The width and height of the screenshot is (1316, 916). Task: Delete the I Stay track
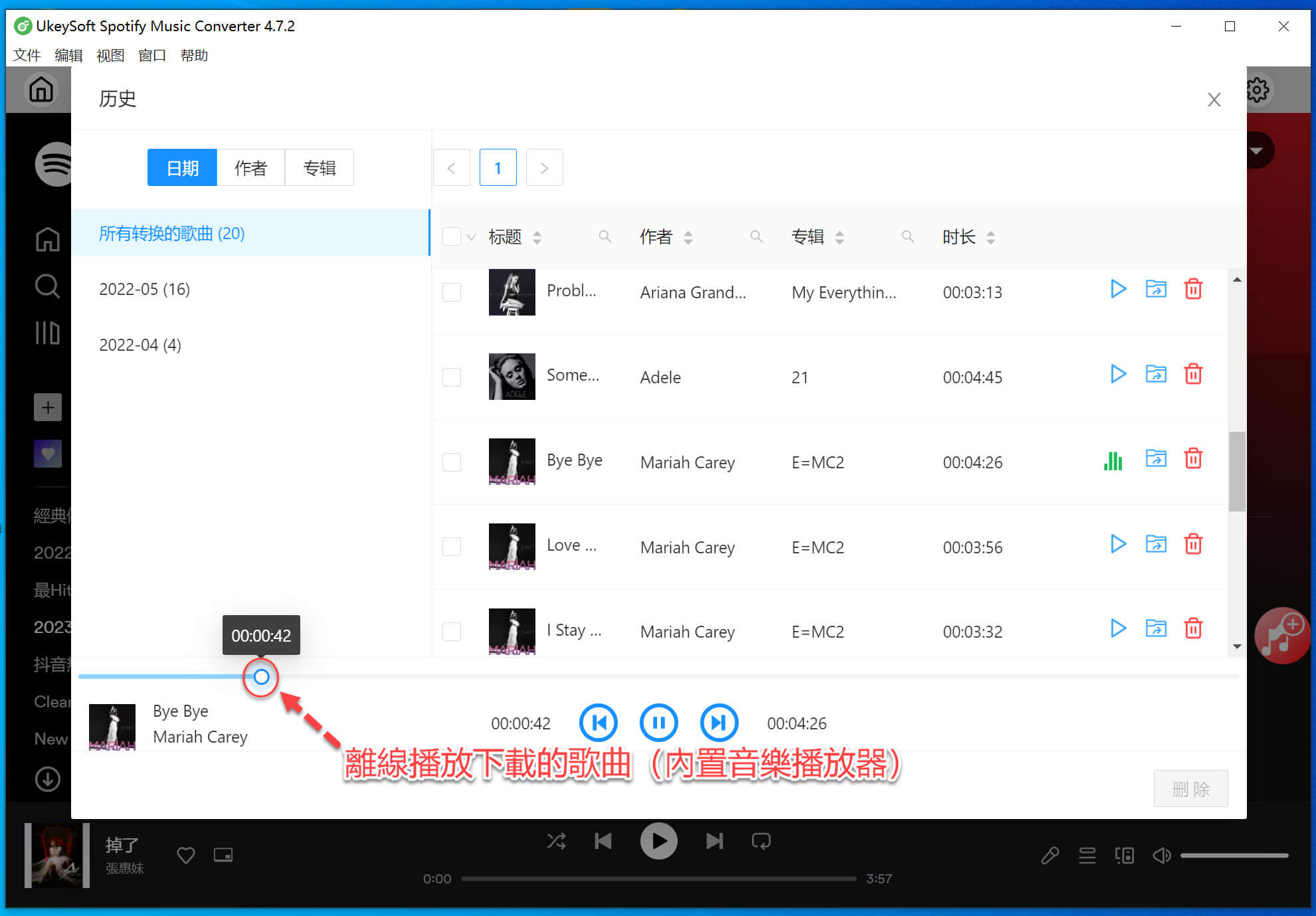1193,628
